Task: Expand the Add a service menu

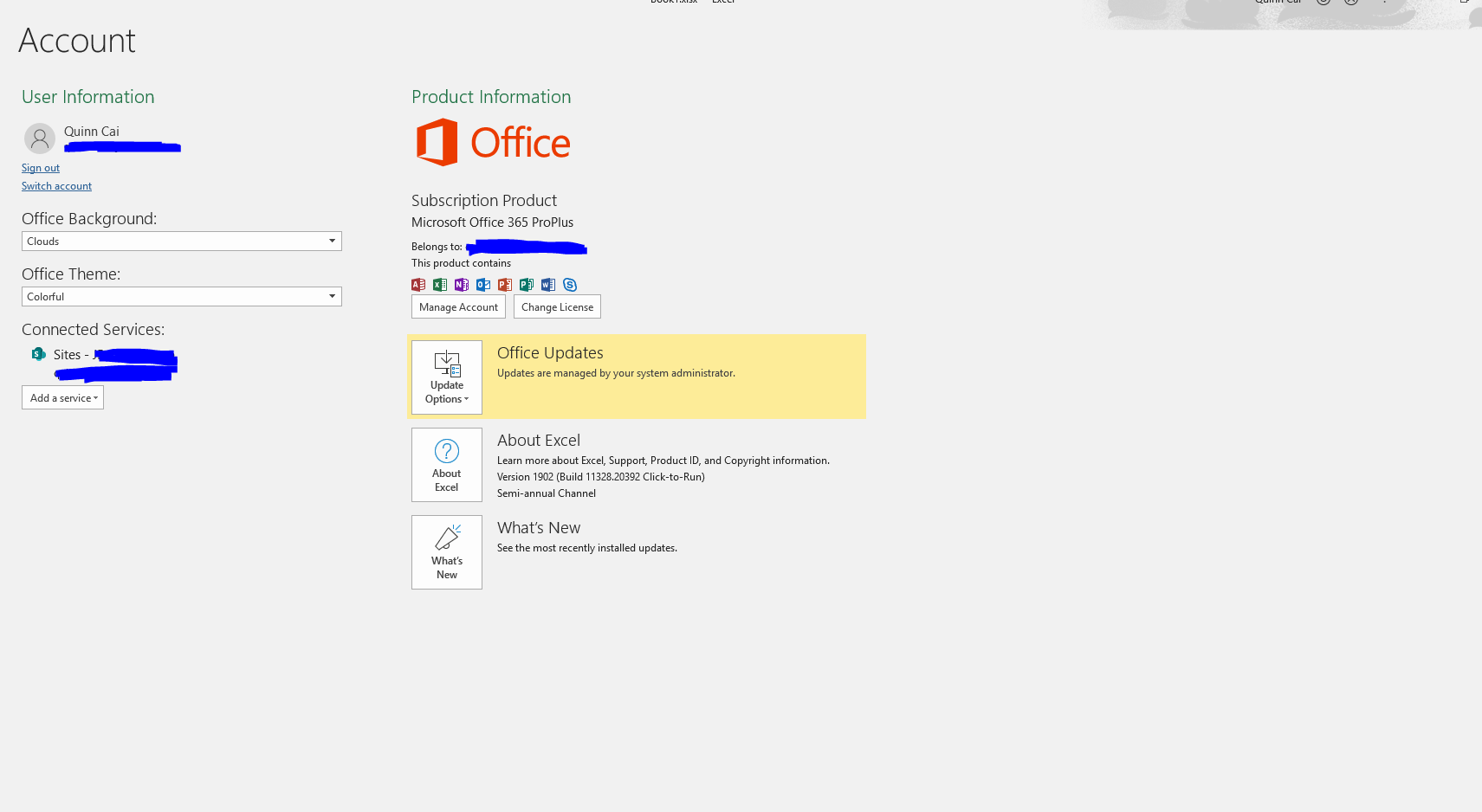Action: (x=63, y=398)
